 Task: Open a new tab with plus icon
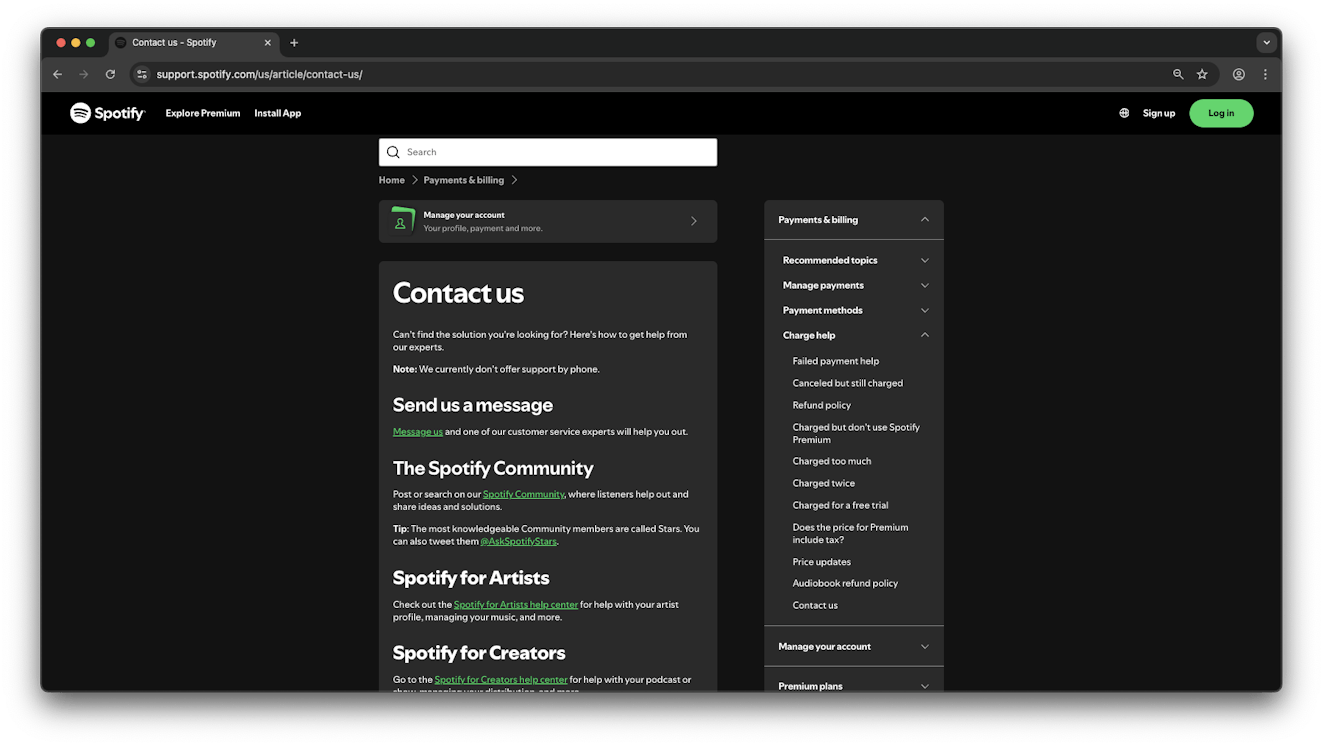294,43
